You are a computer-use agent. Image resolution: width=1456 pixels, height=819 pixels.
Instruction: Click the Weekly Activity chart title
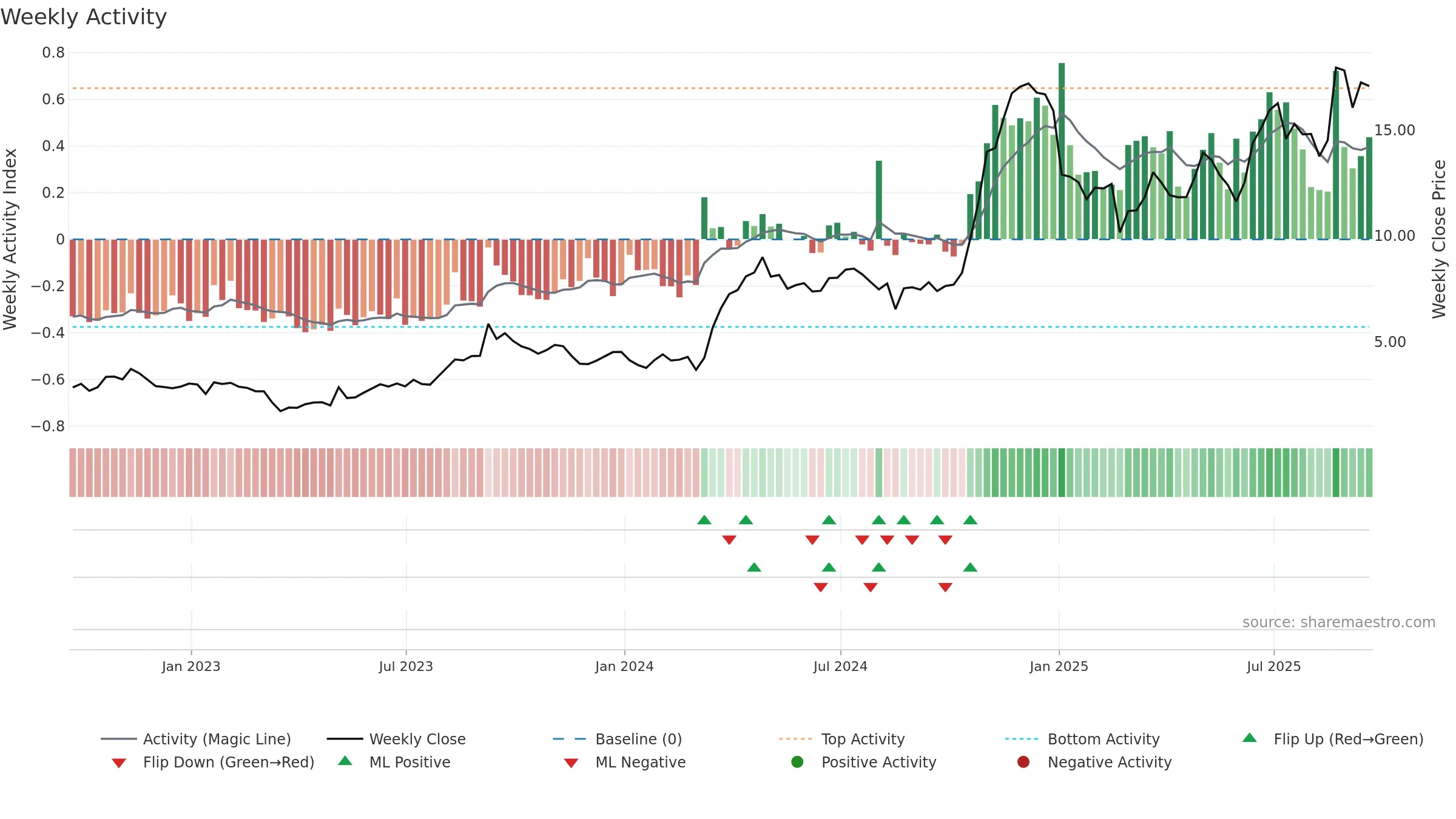(84, 17)
